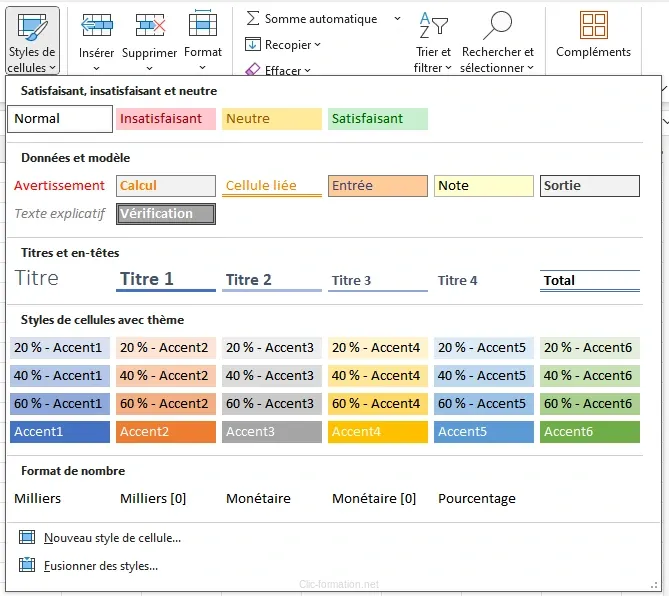Choose the Pourcentage number format
Image resolution: width=669 pixels, height=596 pixels.
coord(477,498)
